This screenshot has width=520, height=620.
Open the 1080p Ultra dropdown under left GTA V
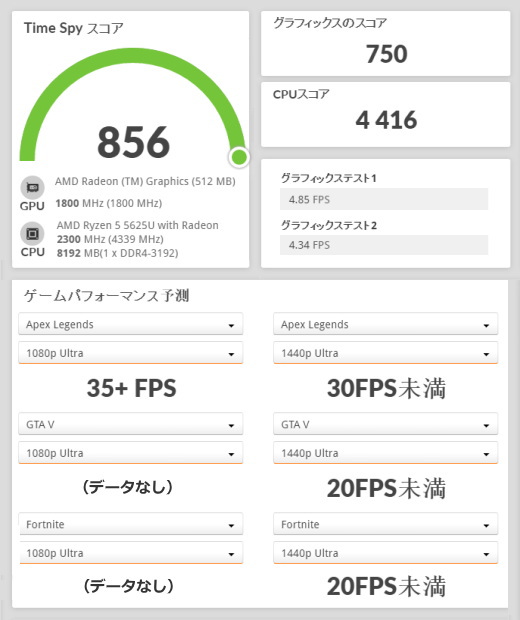[130, 453]
